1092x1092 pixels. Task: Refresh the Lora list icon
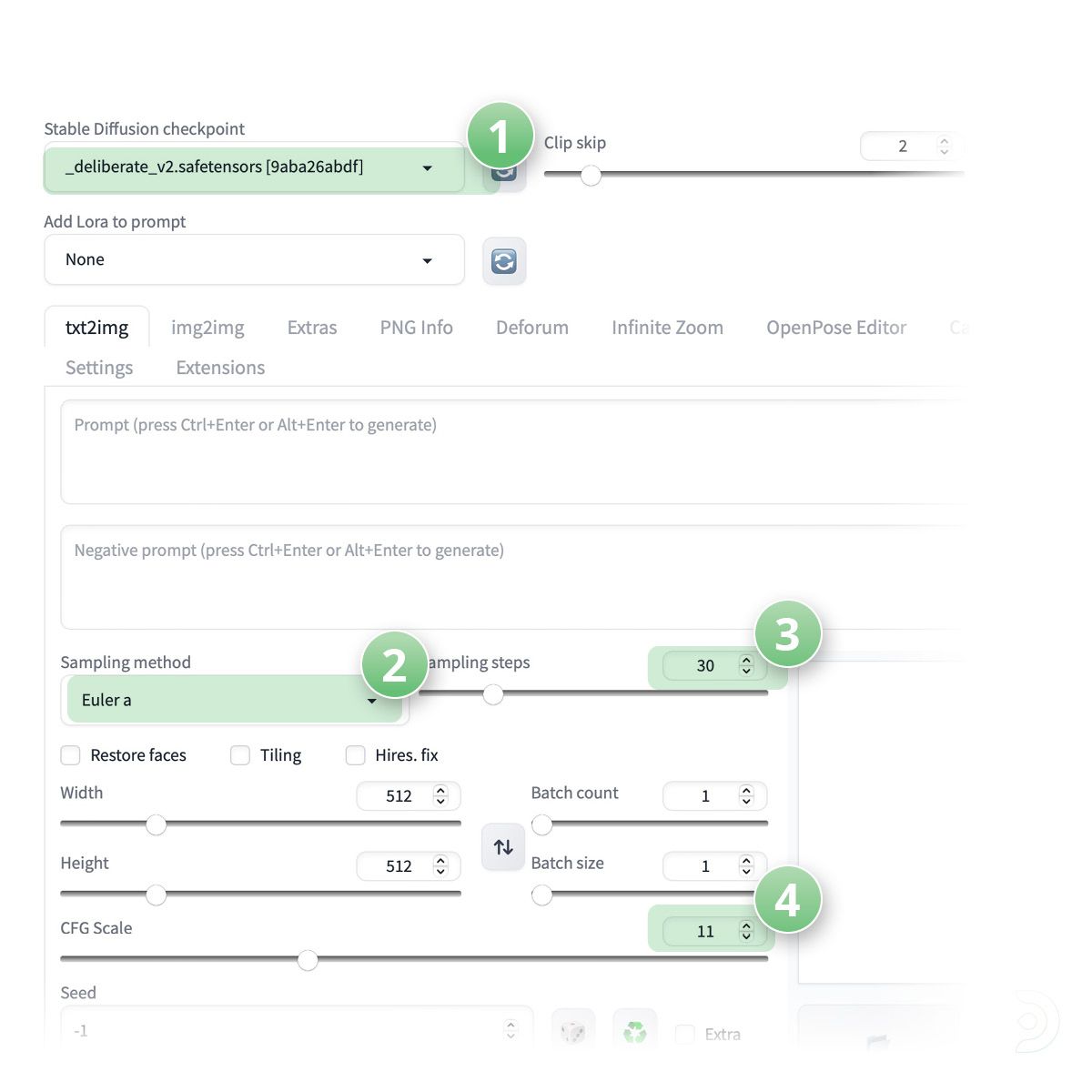[504, 261]
